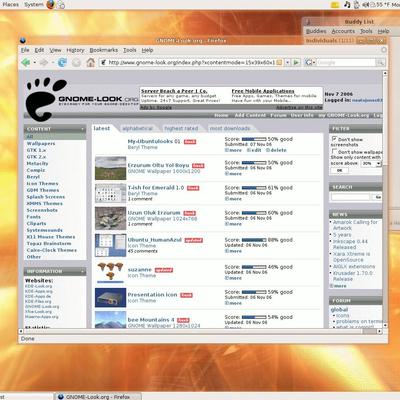
Task: Open the suzanne mushroom icons thumbnail
Action: point(110,271)
